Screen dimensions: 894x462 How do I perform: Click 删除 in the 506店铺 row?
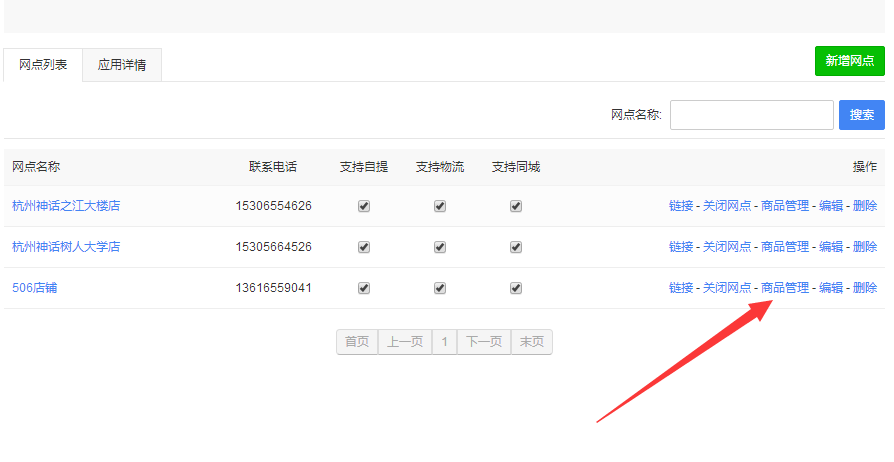coord(865,288)
